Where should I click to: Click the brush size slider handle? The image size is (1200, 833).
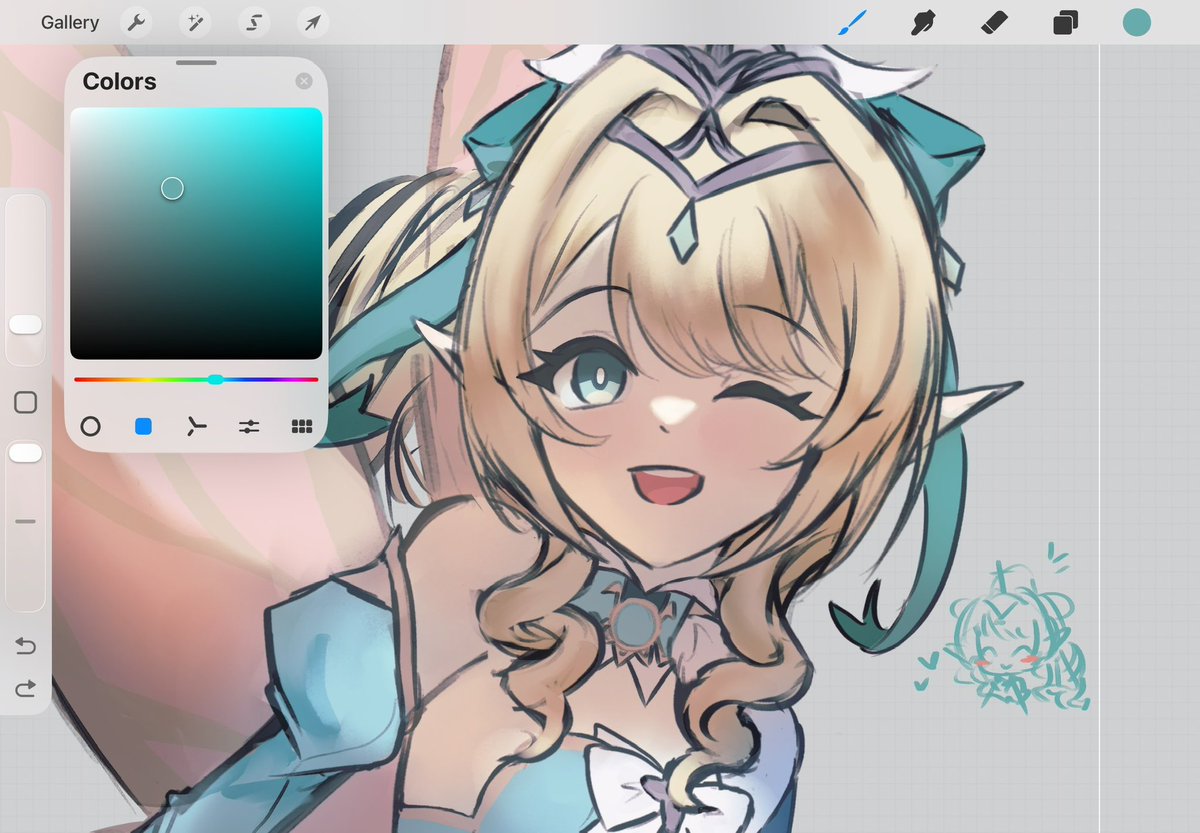click(x=26, y=324)
